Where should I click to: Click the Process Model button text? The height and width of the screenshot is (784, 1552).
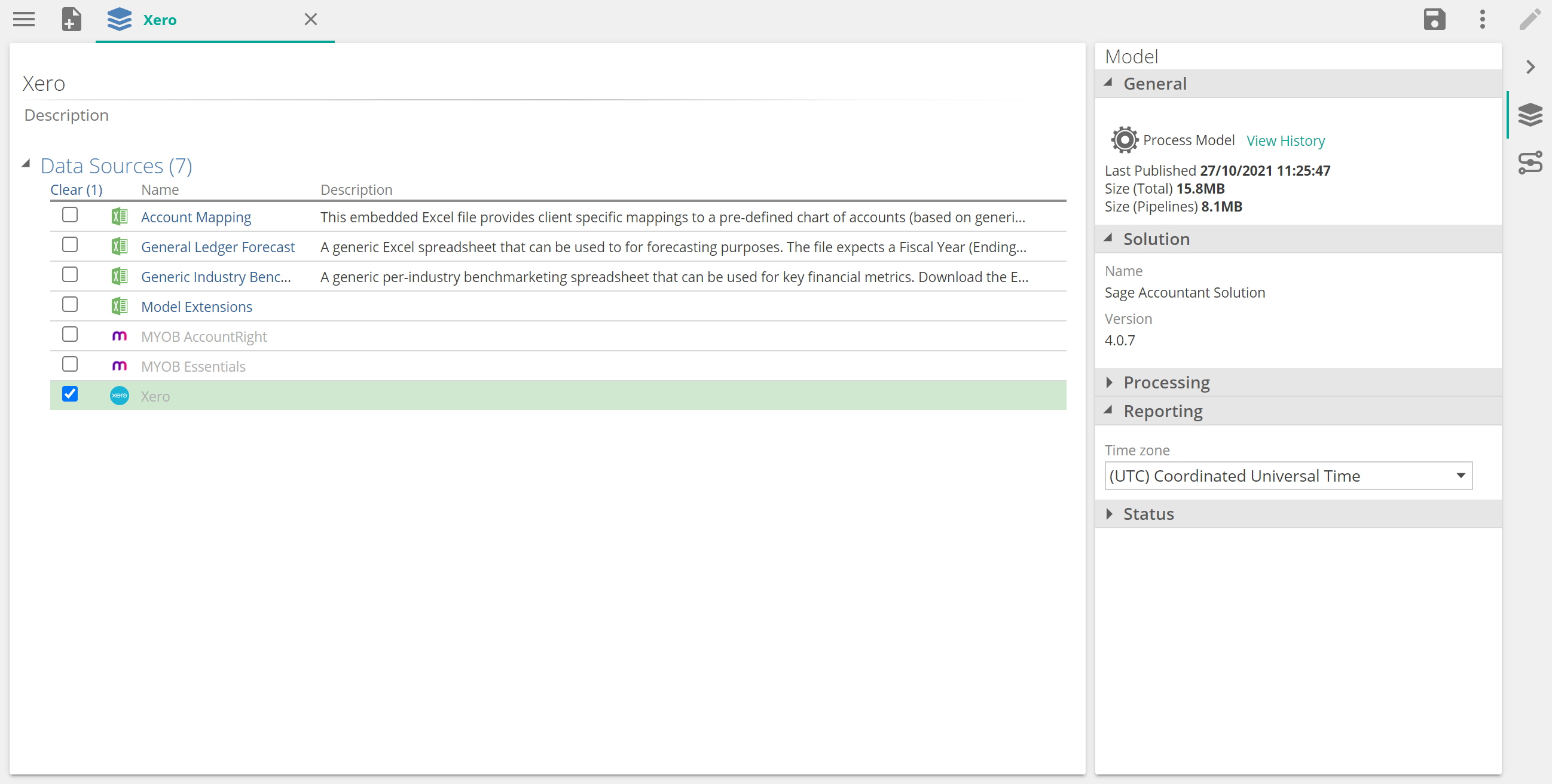[1188, 140]
